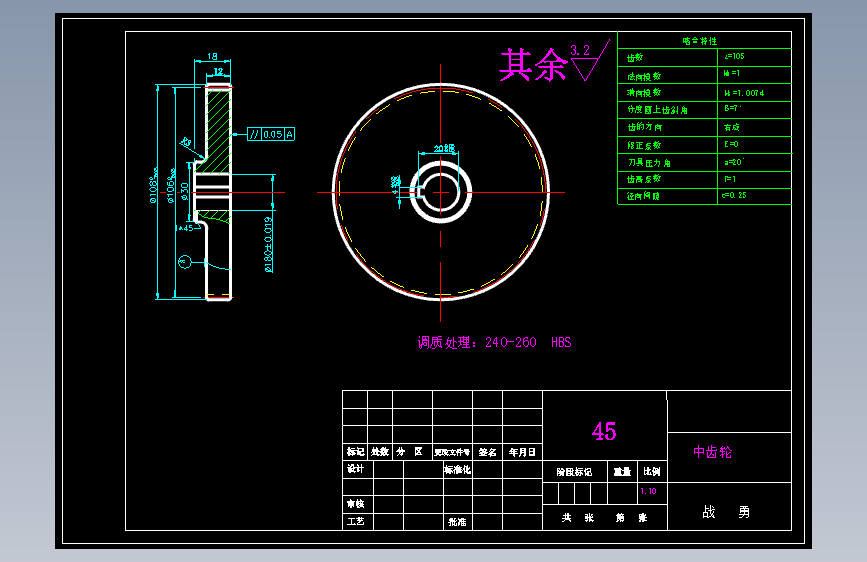The height and width of the screenshot is (562, 867).
Task: Click the 3.2 roughness value
Action: [x=580, y=50]
